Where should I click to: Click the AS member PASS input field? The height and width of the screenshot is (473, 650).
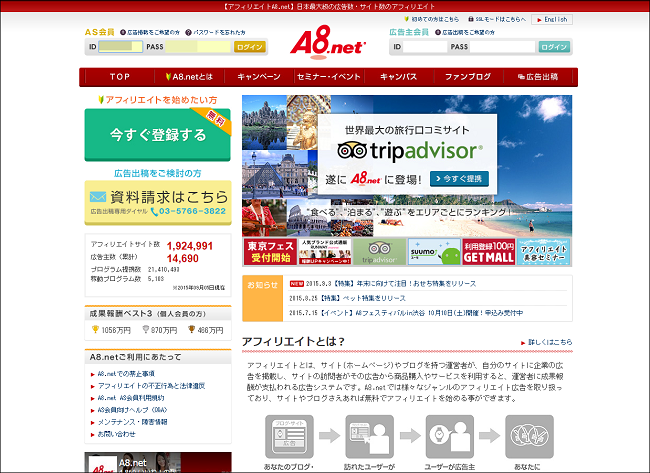click(x=198, y=46)
